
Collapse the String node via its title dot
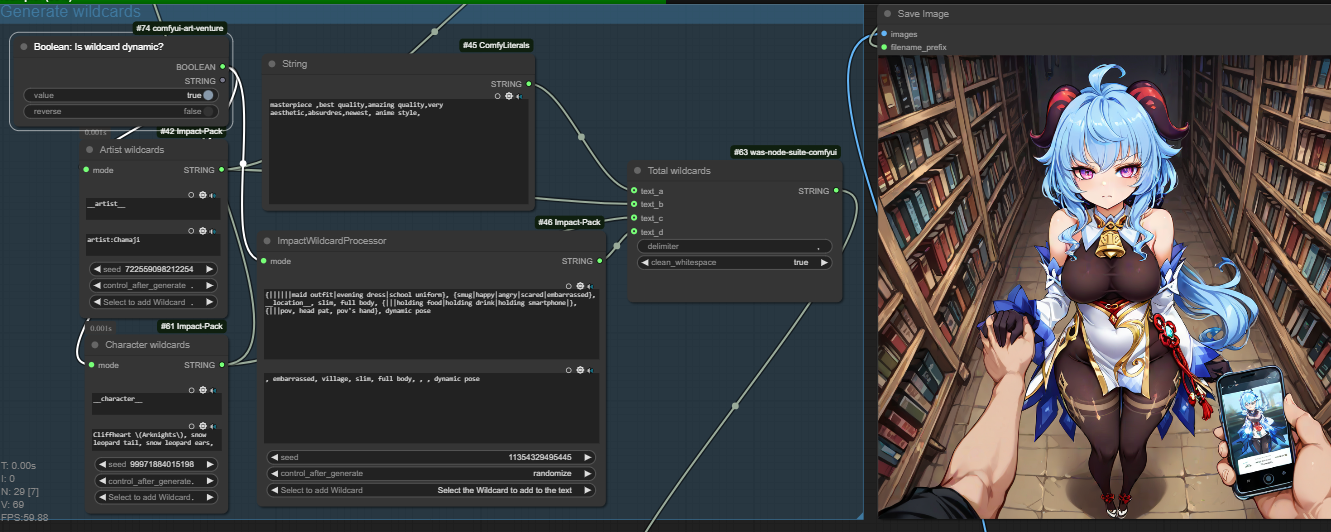[x=273, y=63]
